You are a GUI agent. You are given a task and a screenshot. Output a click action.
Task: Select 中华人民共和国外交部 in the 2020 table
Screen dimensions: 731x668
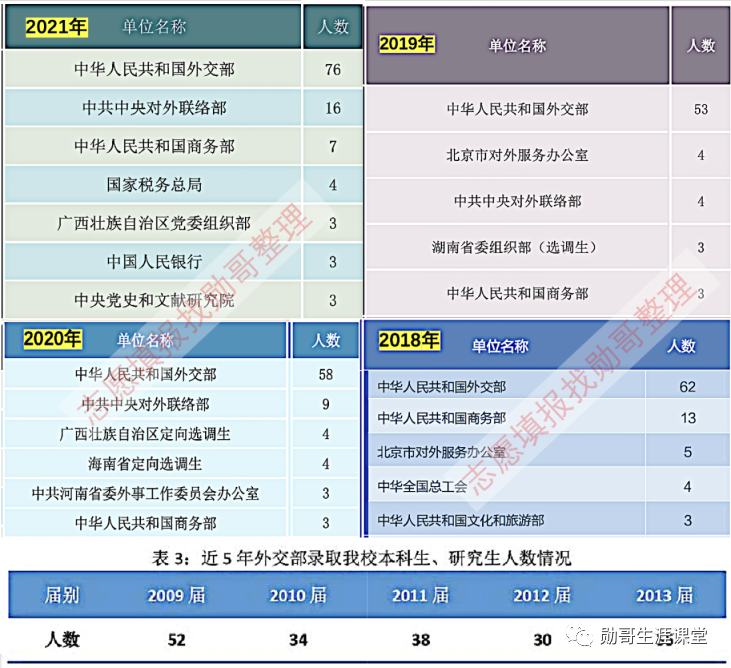(145, 374)
